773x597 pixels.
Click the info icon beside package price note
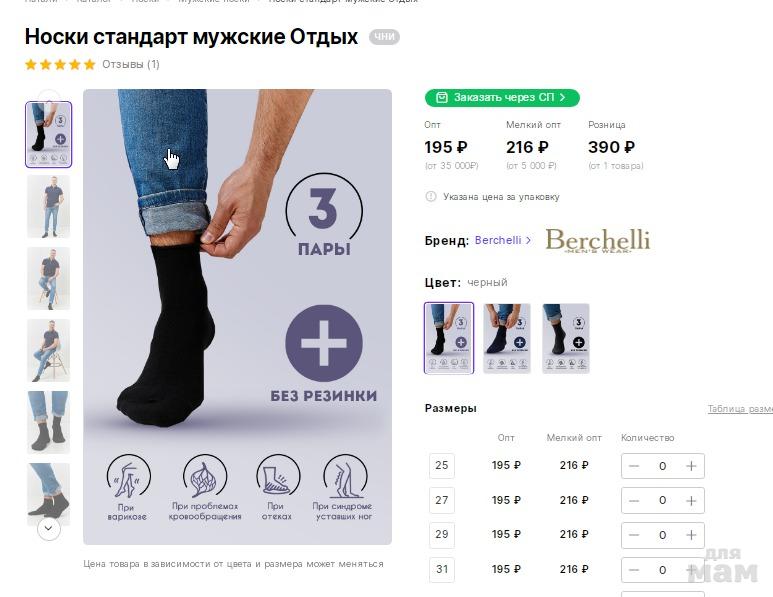[x=431, y=197]
